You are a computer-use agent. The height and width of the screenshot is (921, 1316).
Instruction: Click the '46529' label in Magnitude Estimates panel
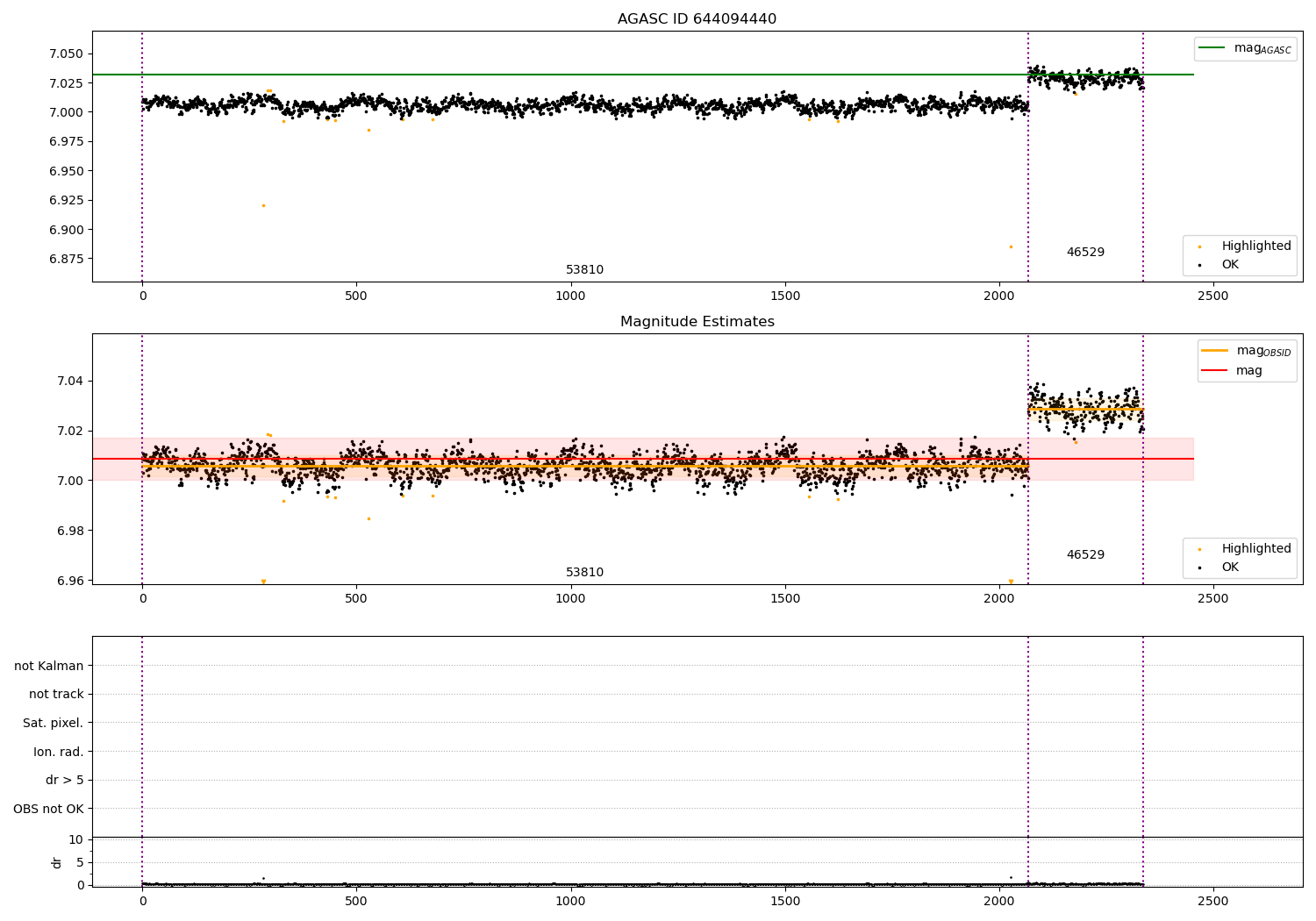1085,555
